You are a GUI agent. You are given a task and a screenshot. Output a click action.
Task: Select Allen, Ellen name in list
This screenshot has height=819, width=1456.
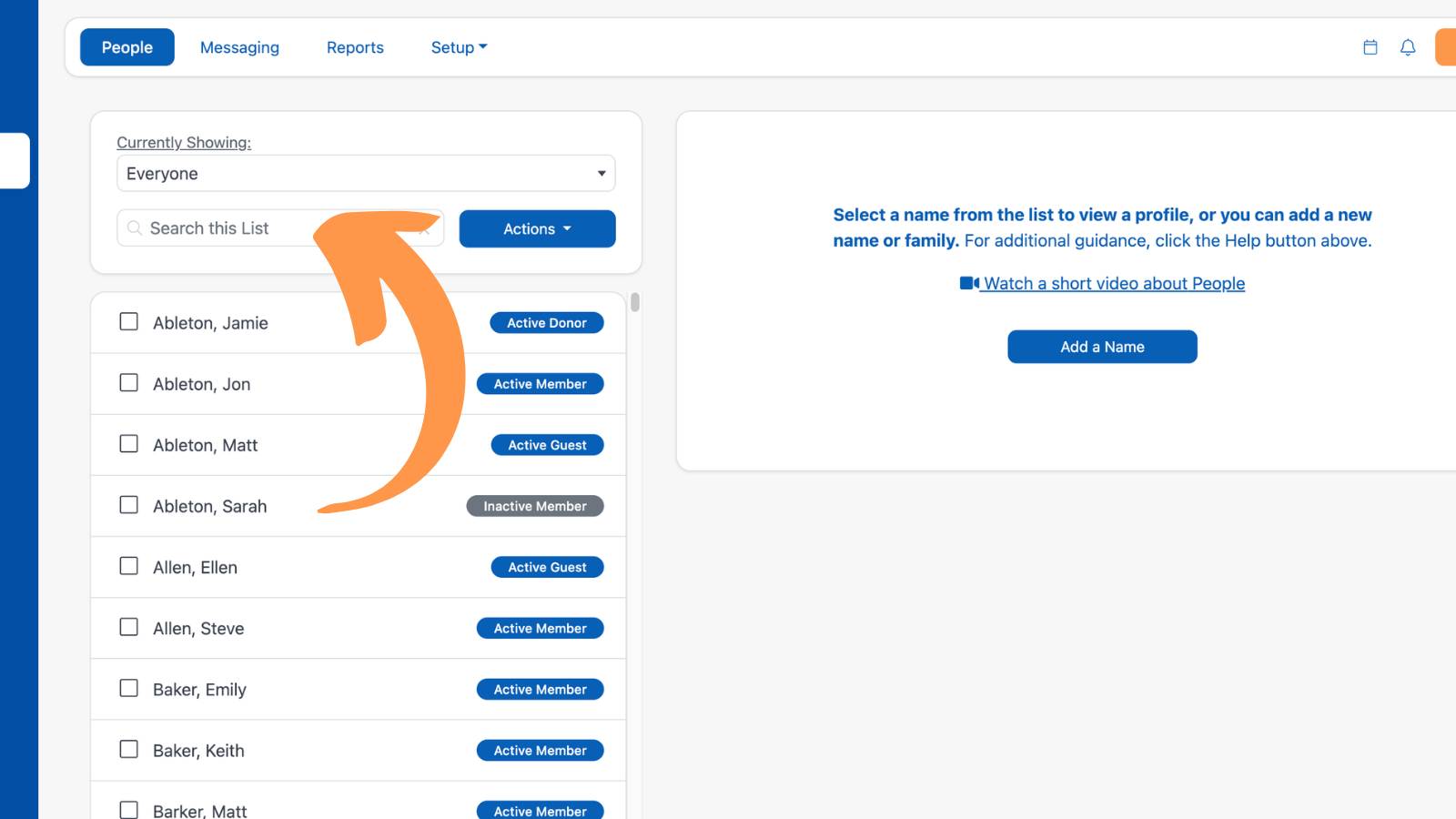195,567
